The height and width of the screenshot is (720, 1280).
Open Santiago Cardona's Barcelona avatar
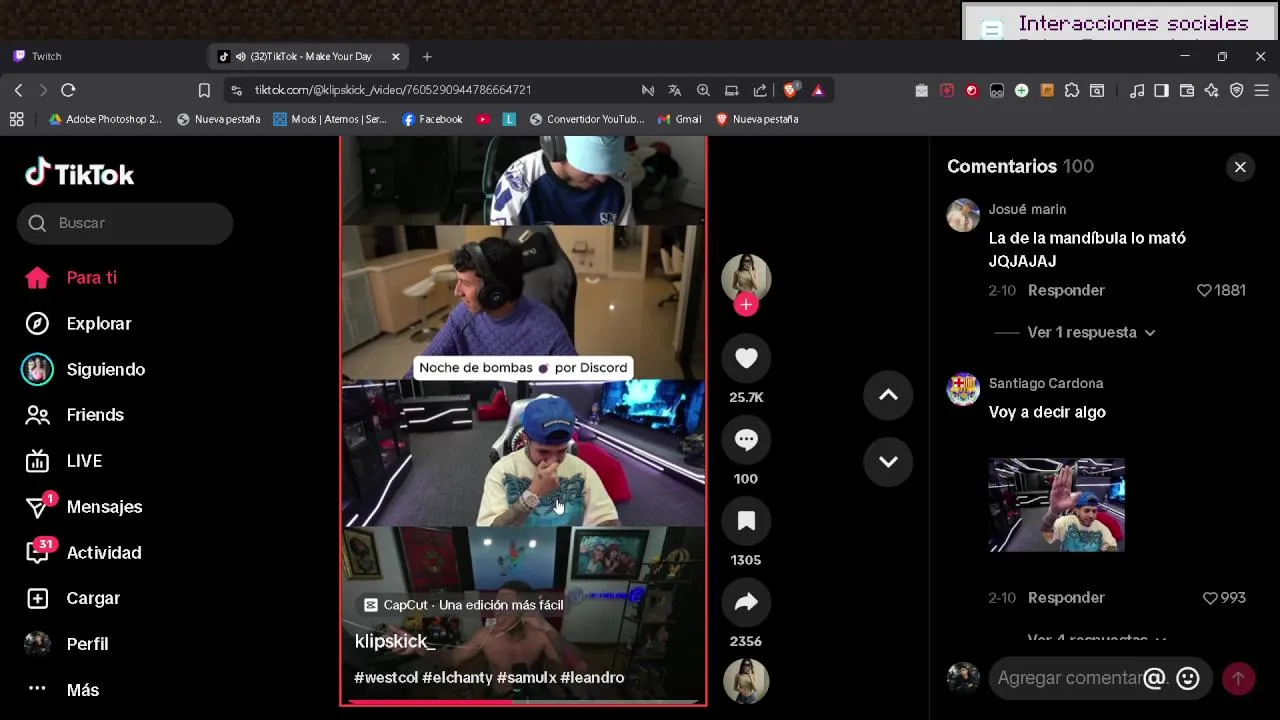tap(963, 389)
